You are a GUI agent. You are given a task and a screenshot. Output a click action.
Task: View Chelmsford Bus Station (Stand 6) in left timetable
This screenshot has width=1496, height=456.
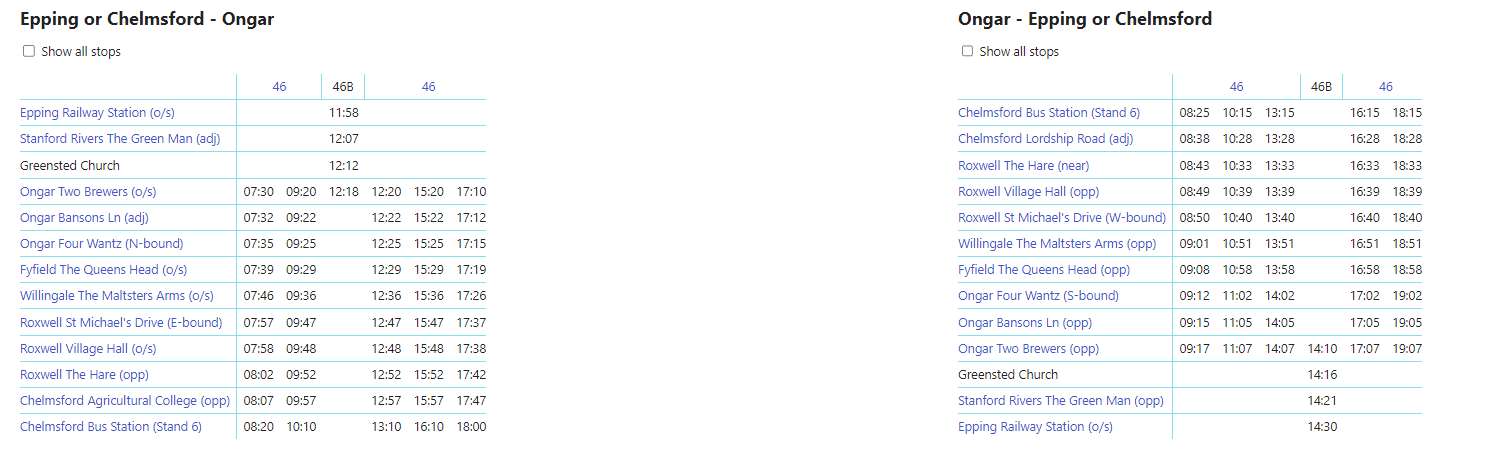click(111, 427)
